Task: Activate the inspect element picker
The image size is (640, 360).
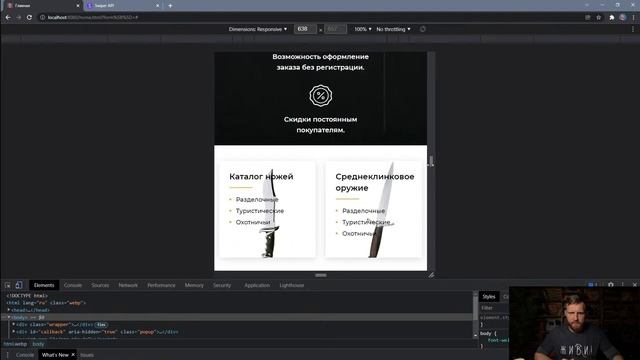Action: 8,285
